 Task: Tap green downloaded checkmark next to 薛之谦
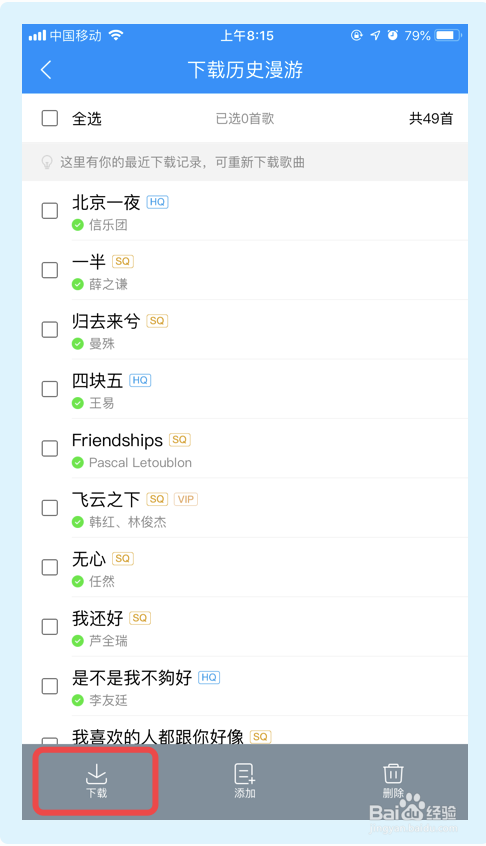coord(78,284)
